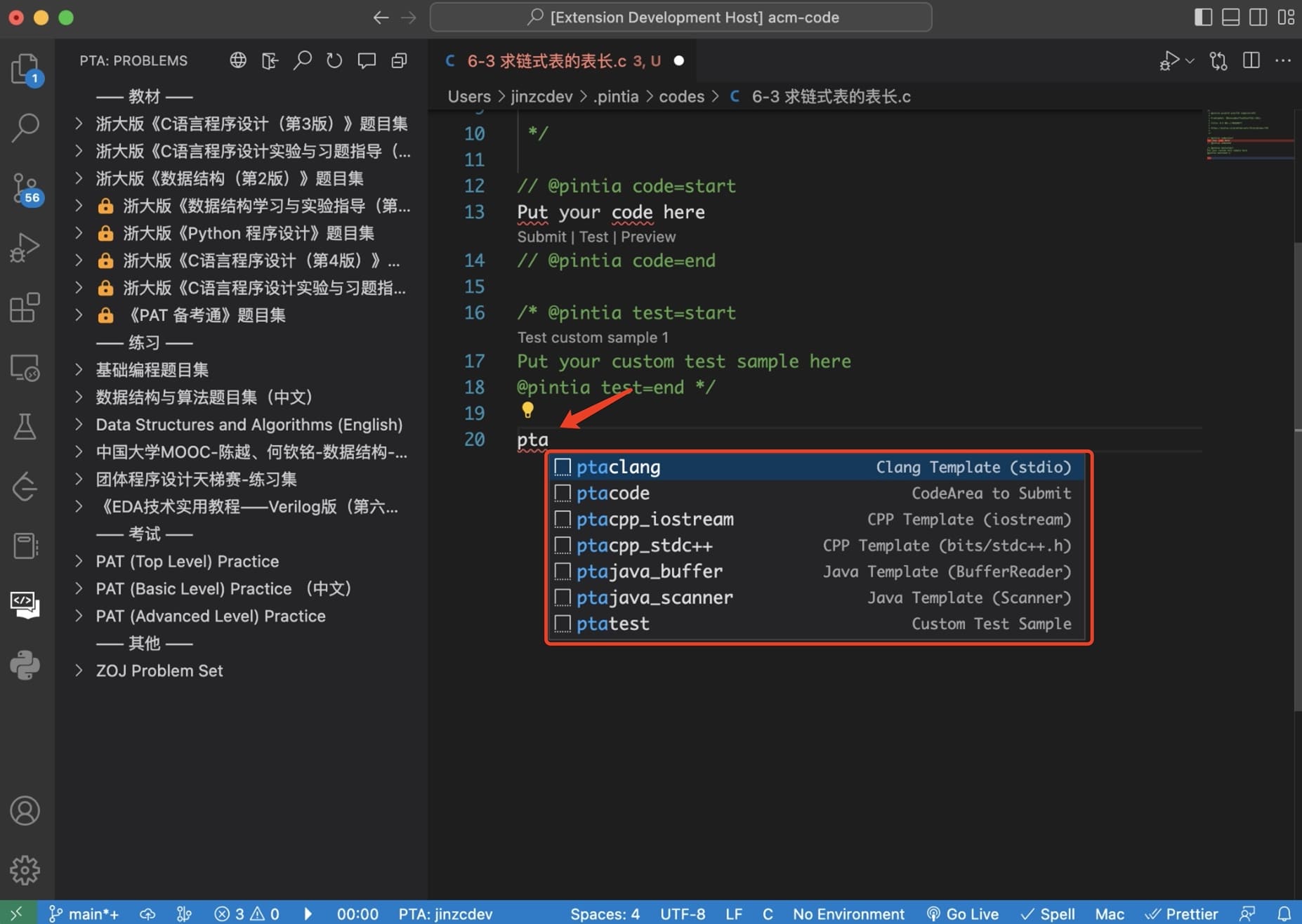The width and height of the screenshot is (1302, 924).
Task: Open the Explorer view in activity bar
Action: click(x=25, y=68)
